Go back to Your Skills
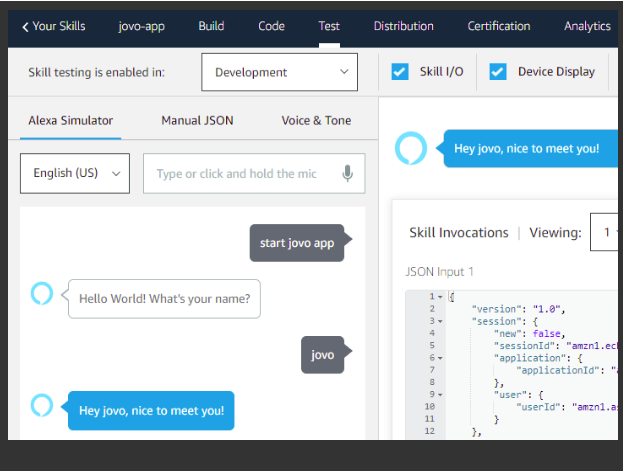Screen dimensions: 625x471 pos(53,26)
